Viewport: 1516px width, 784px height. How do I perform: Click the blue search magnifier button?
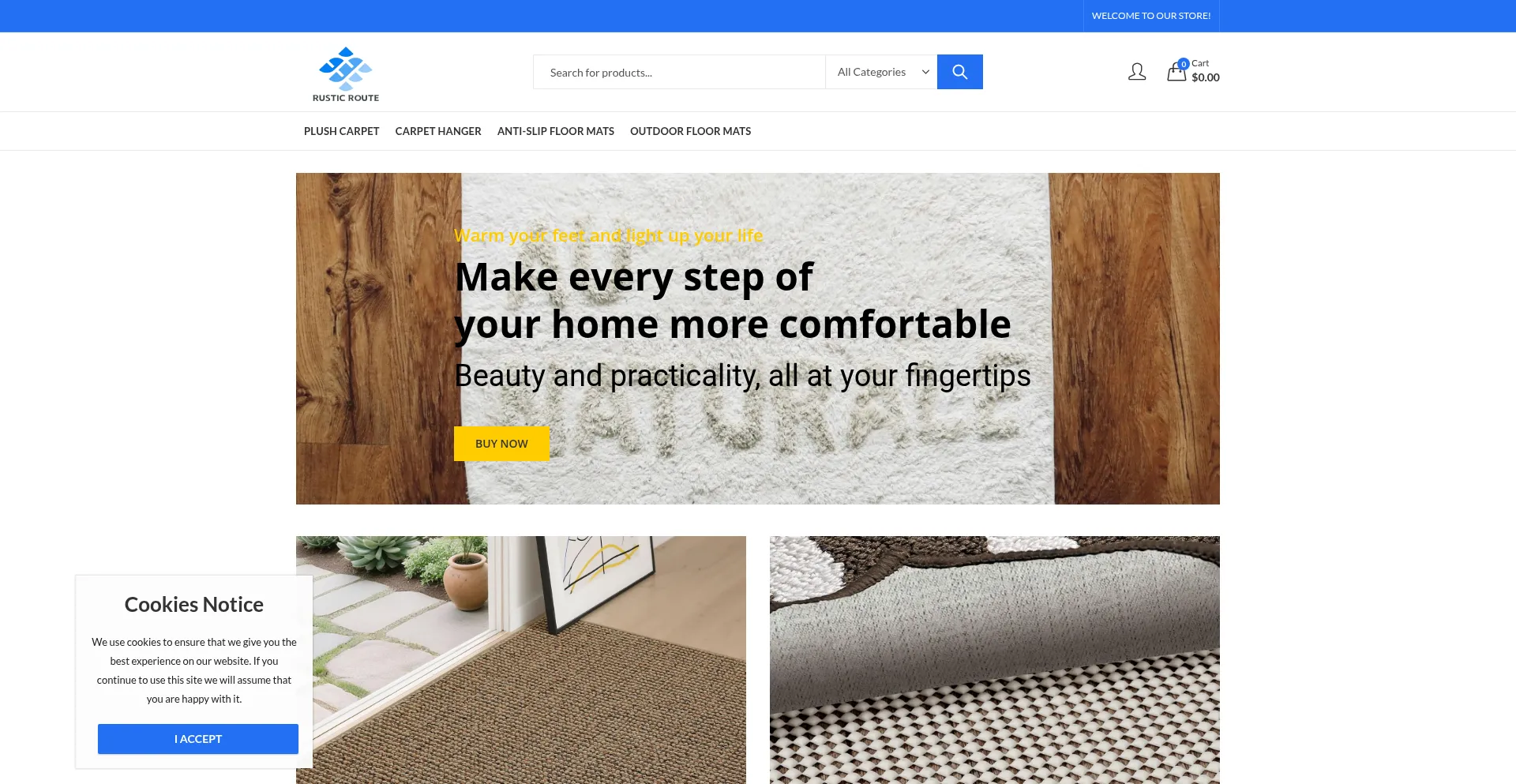click(959, 72)
